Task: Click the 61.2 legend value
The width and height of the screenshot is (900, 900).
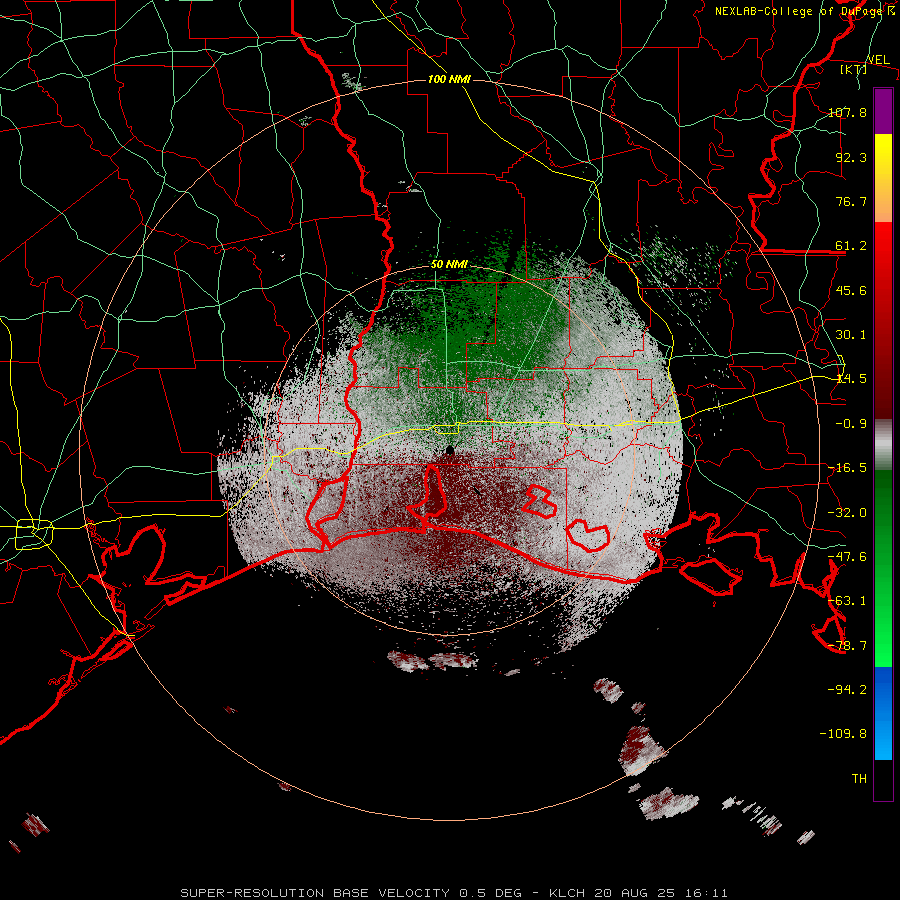Action: [851, 246]
